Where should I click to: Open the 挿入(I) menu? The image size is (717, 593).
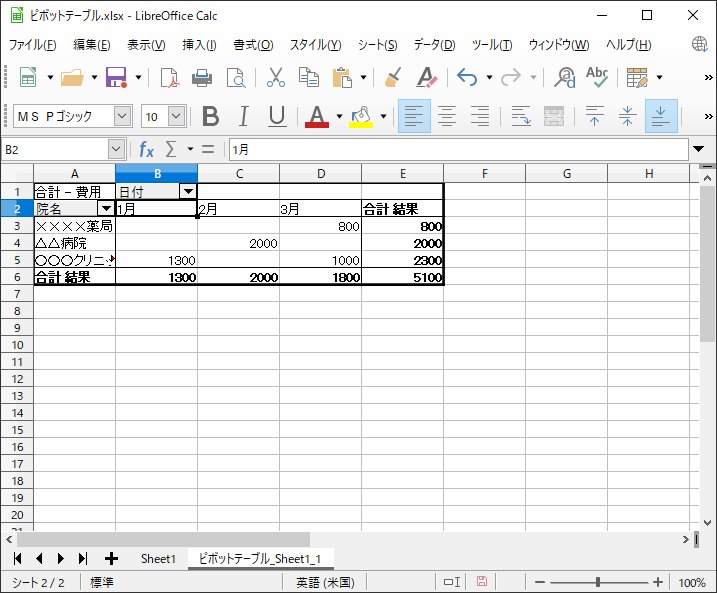pos(199,45)
